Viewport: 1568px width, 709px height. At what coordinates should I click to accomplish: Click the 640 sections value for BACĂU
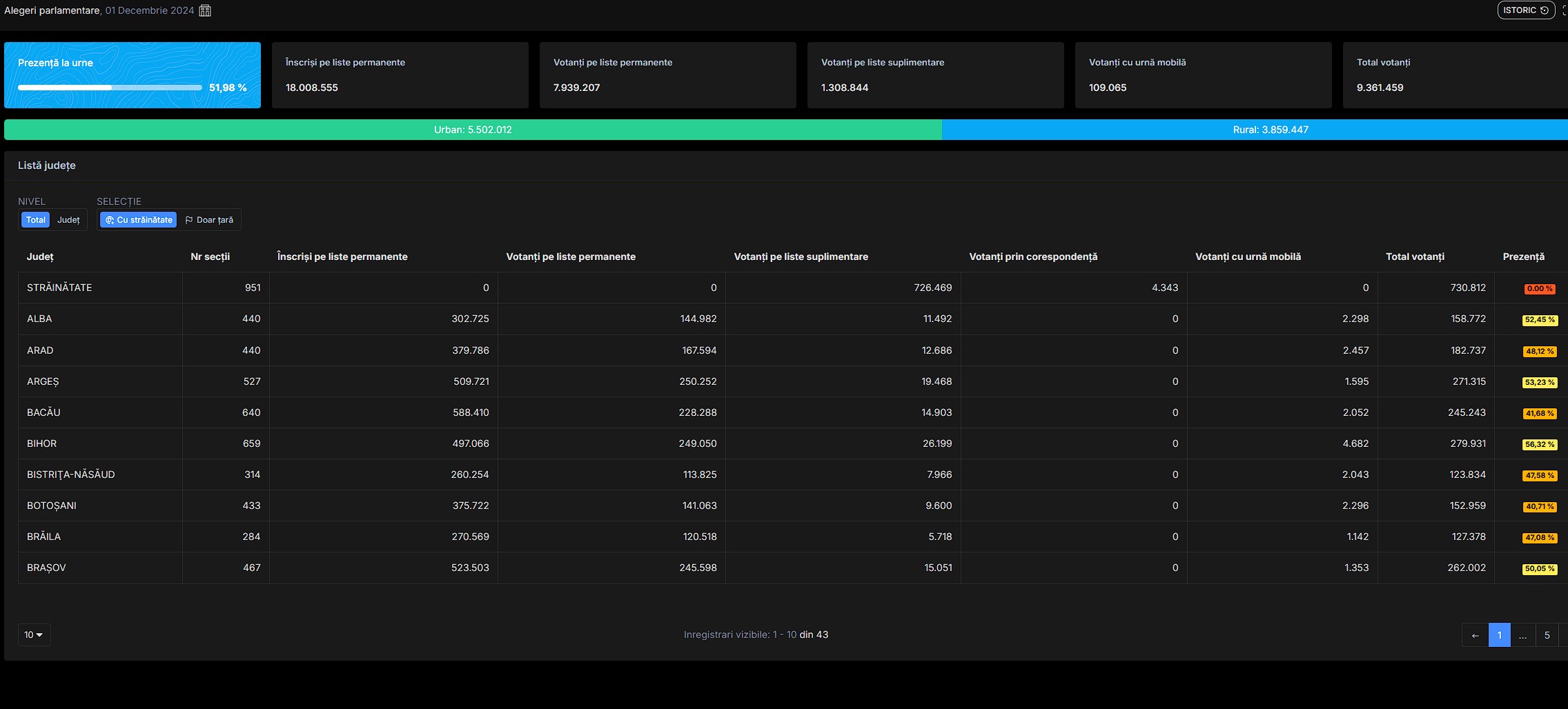[251, 412]
